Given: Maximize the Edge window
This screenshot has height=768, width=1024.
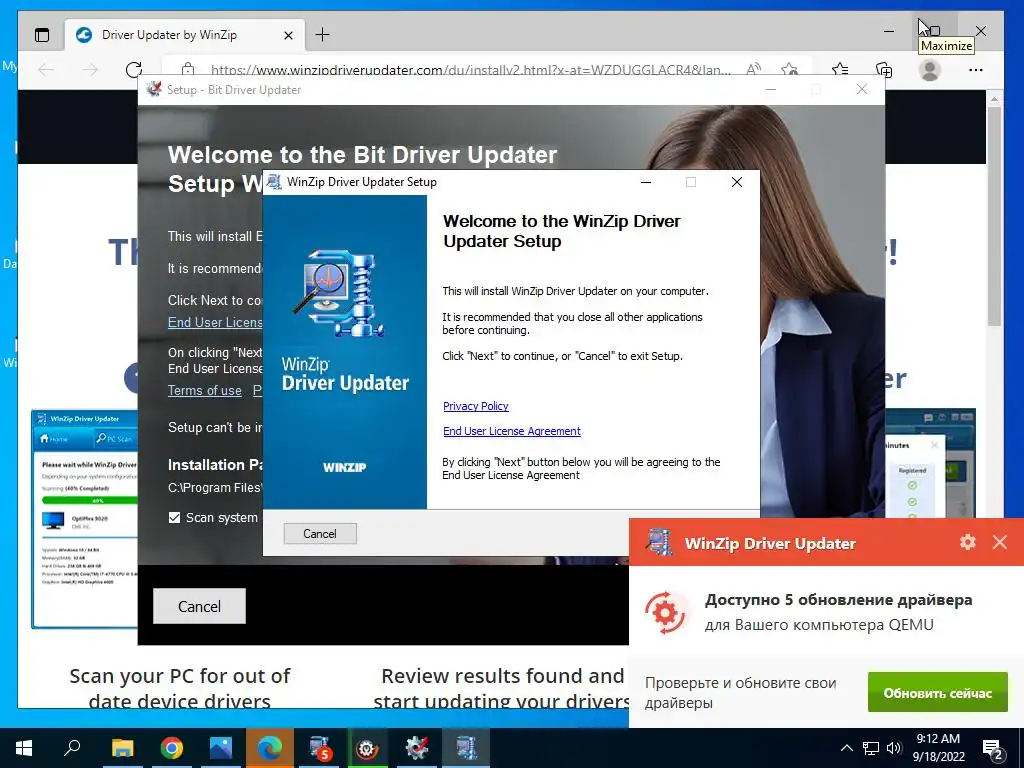Looking at the screenshot, I should click(935, 31).
